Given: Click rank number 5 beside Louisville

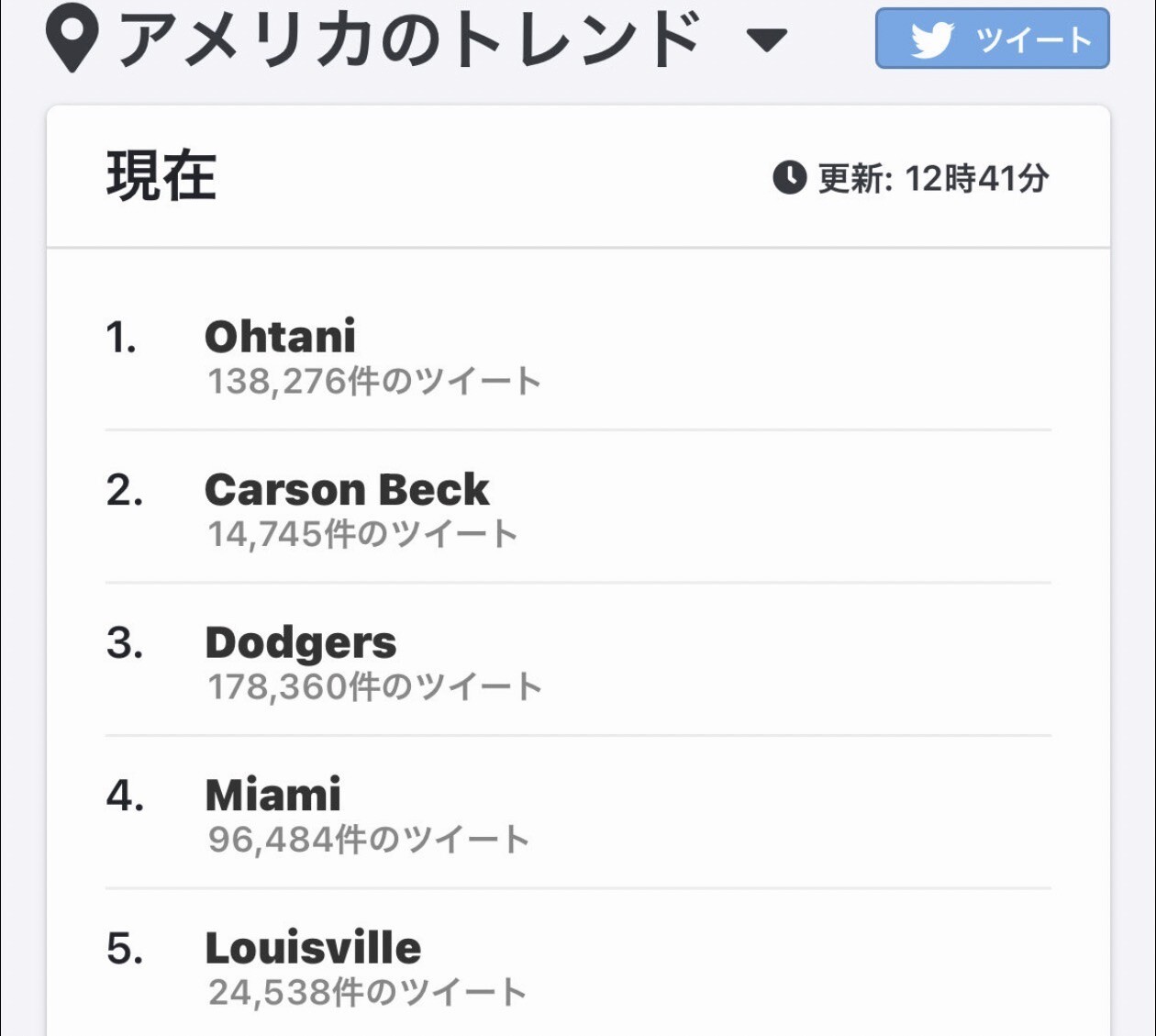Looking at the screenshot, I should pyautogui.click(x=125, y=949).
